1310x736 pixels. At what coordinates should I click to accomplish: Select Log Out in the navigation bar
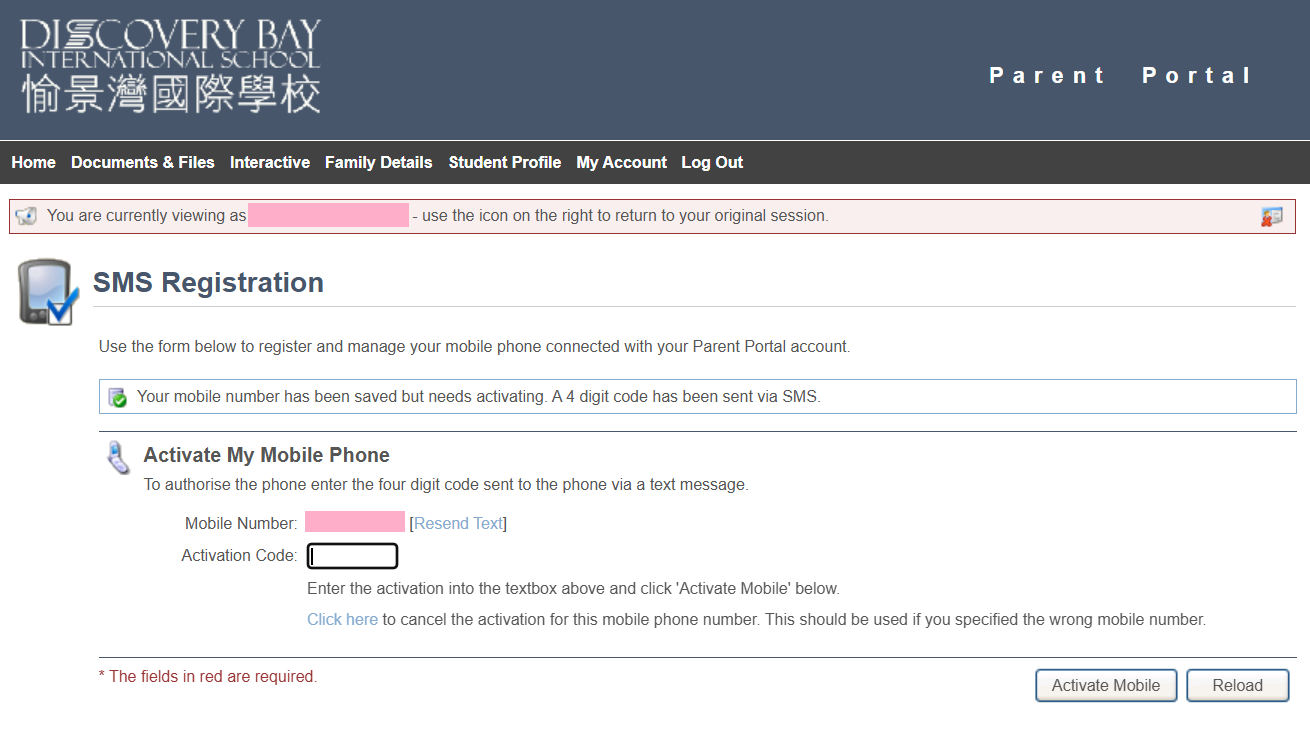[712, 162]
